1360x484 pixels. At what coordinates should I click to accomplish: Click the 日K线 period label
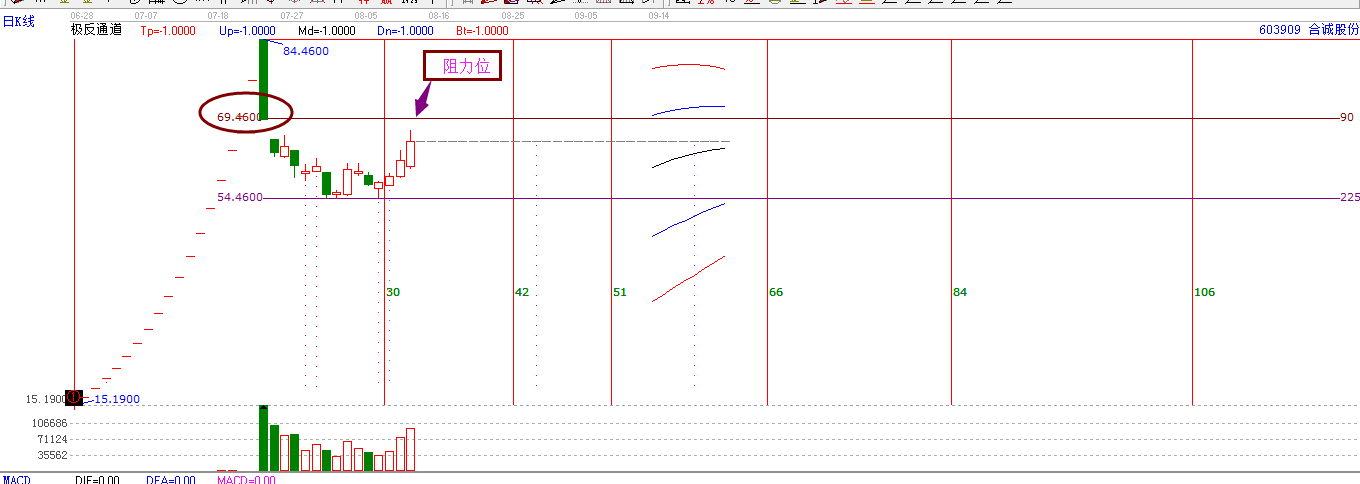18,21
